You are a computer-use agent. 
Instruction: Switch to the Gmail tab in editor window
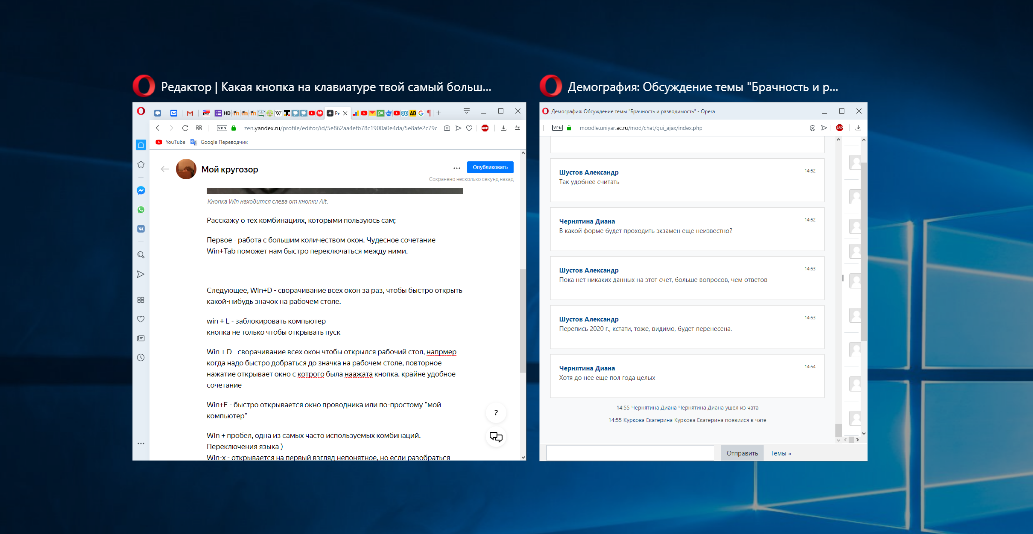pos(190,113)
